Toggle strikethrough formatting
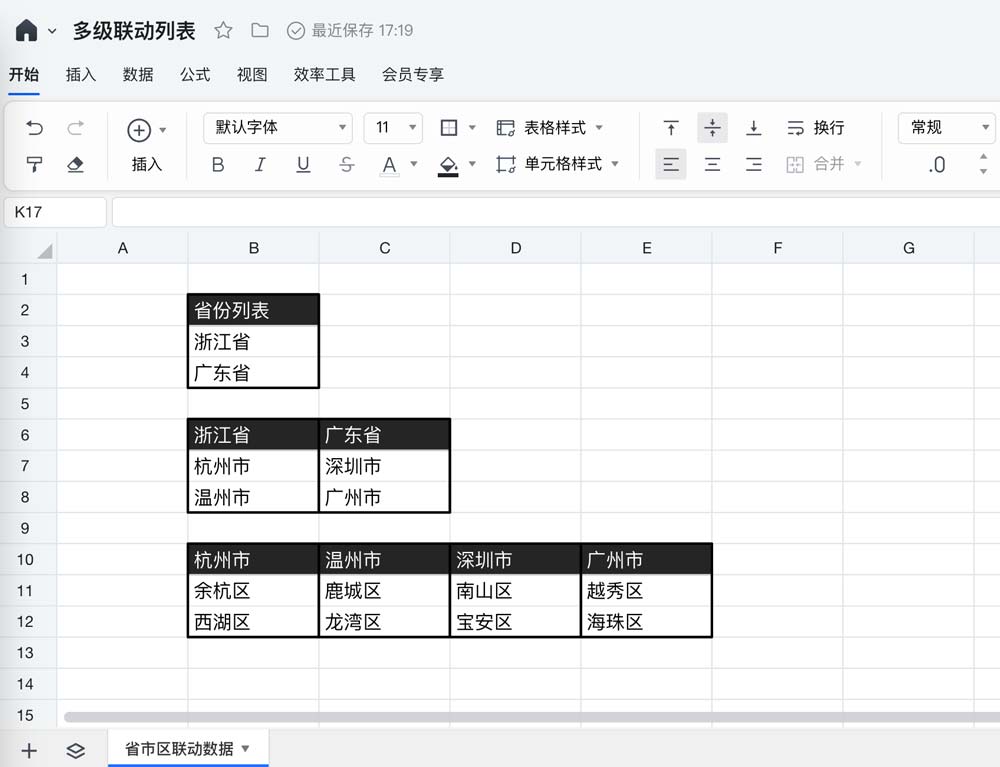 346,164
